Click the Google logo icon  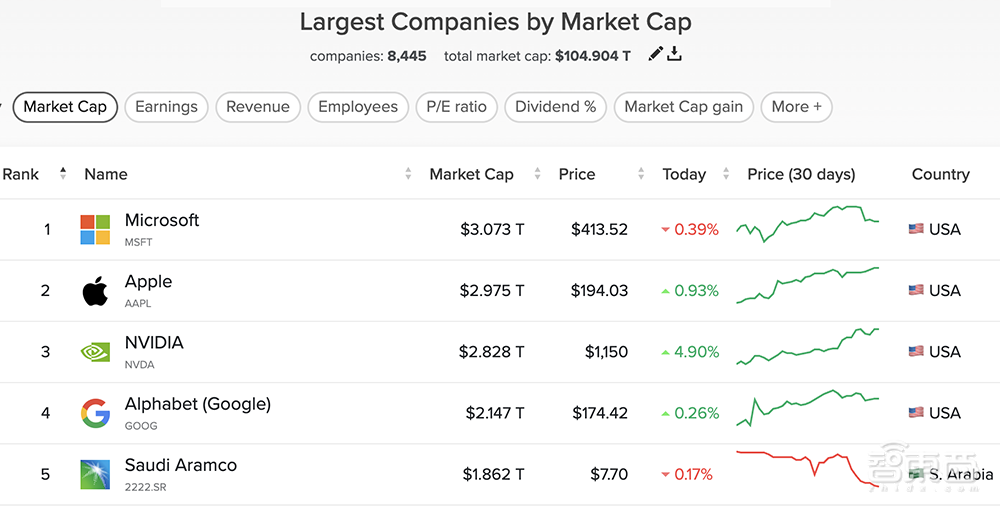[95, 413]
